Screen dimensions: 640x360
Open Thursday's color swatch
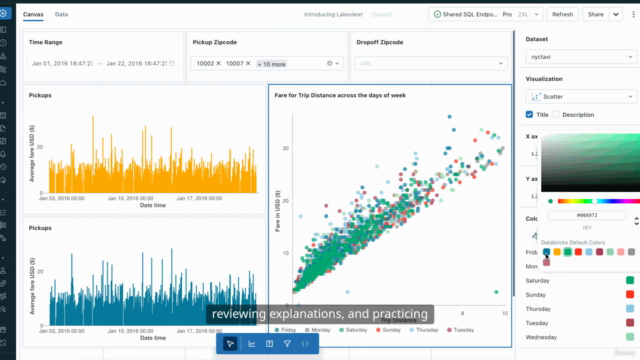pyautogui.click(x=630, y=309)
